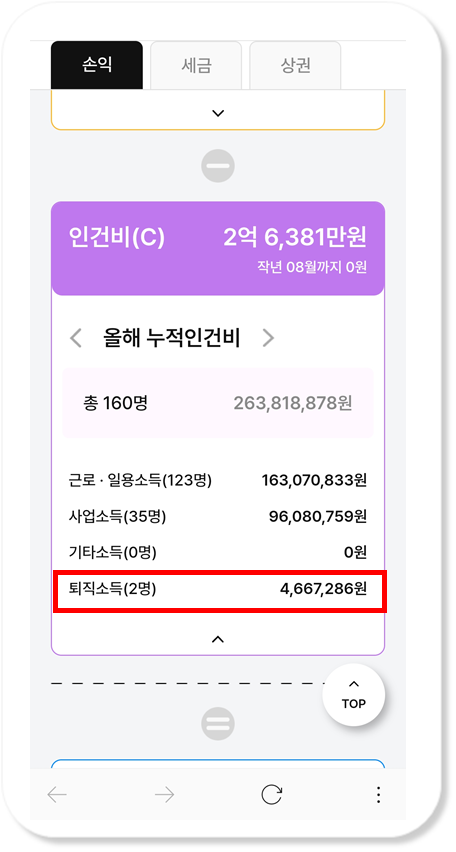Switch to the 손익 tab
This screenshot has width=456, height=852.
click(x=97, y=65)
